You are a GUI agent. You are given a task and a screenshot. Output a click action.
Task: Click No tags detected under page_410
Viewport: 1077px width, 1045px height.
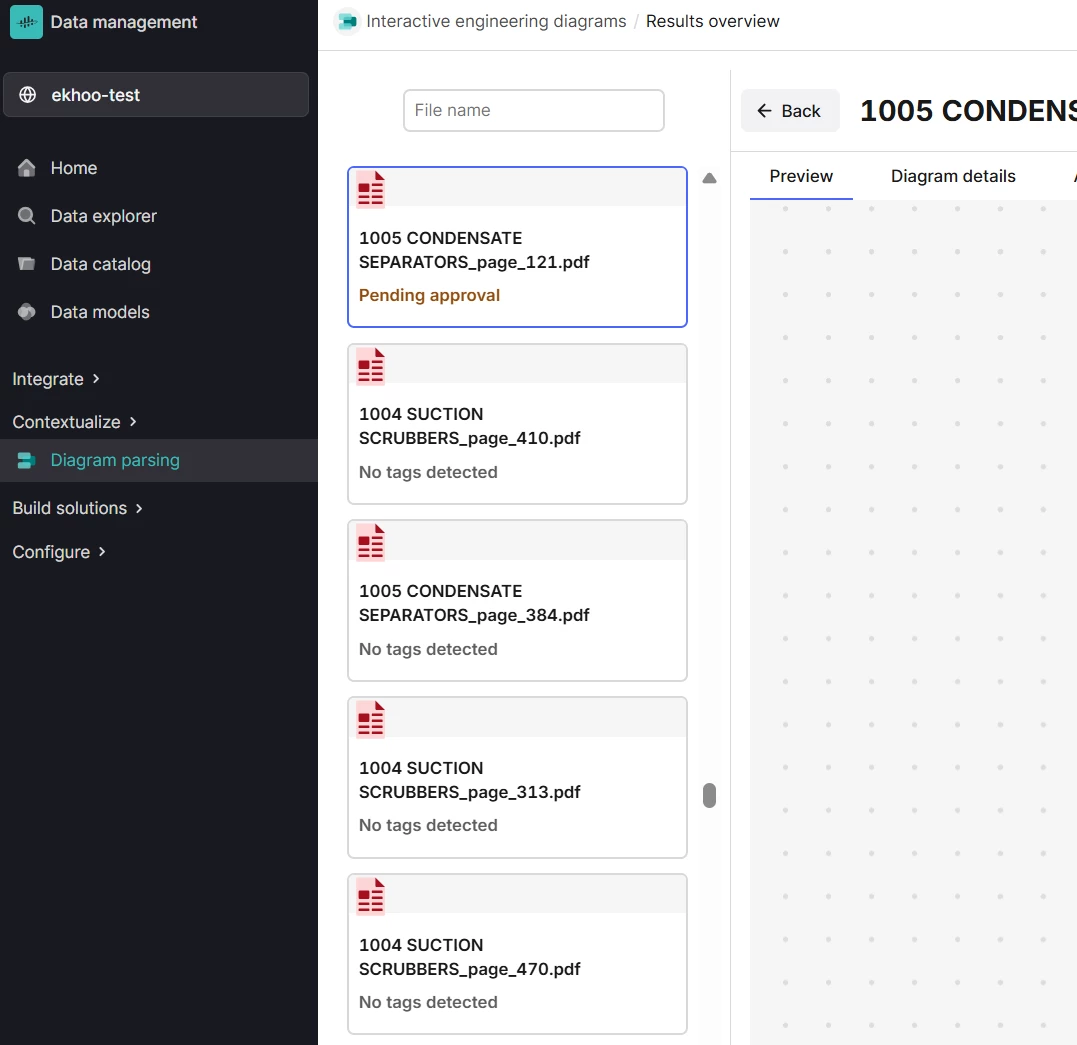(x=428, y=472)
